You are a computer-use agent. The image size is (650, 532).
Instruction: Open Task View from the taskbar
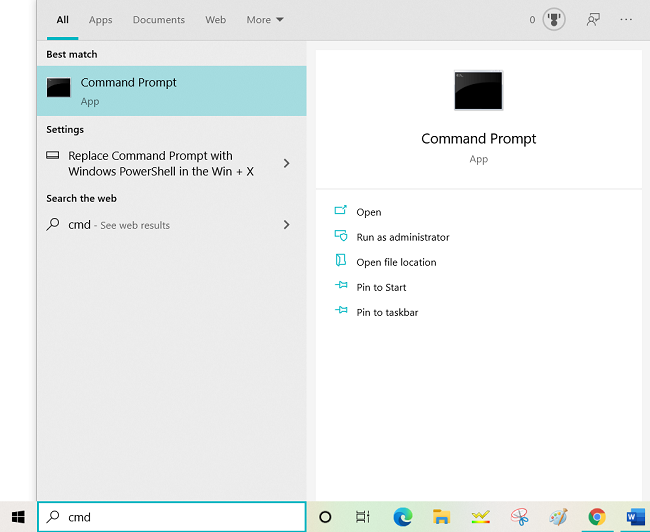tap(363, 517)
